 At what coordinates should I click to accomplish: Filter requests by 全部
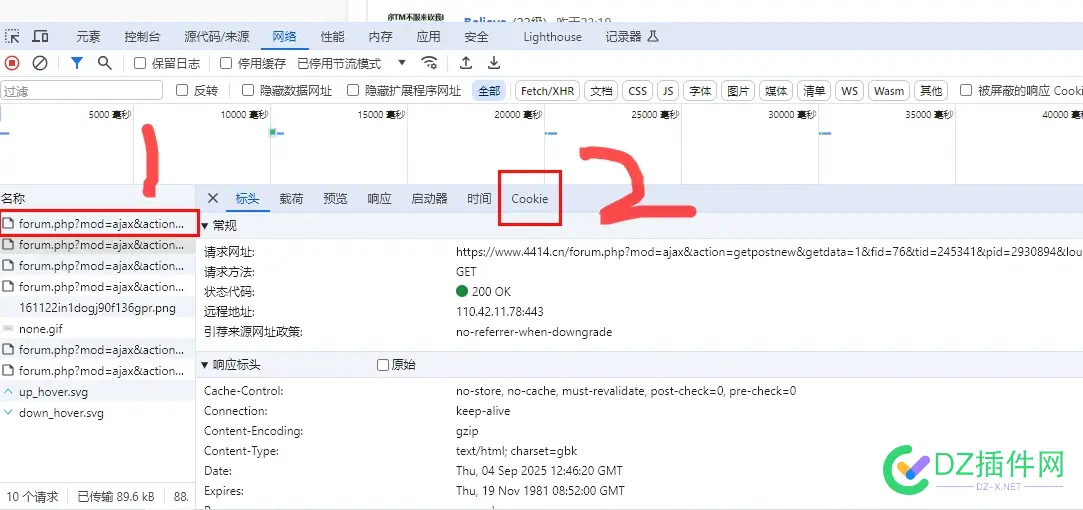489,91
